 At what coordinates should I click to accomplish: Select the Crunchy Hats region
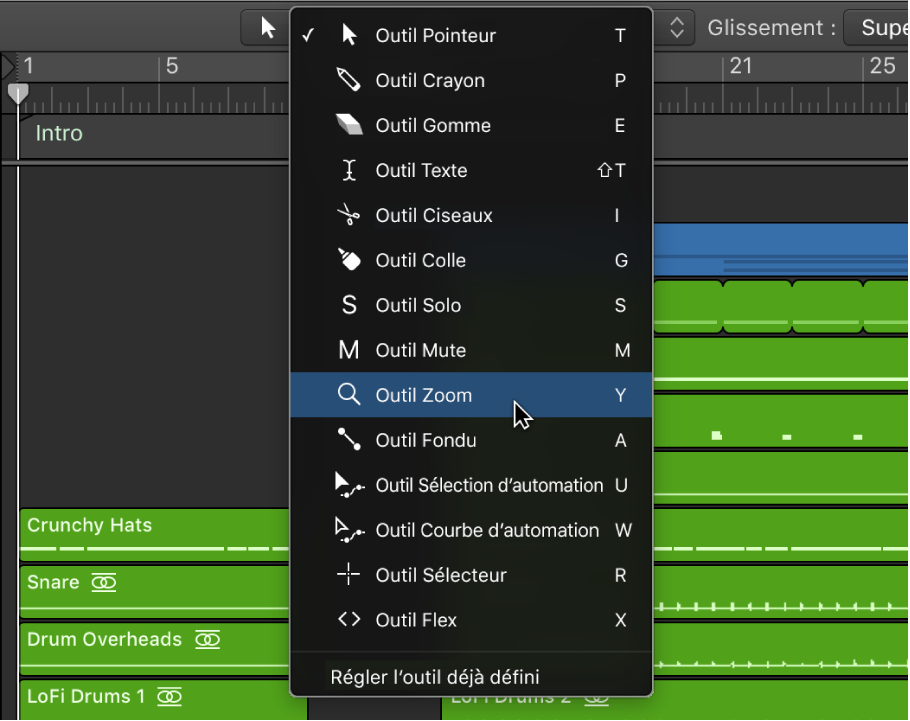click(155, 535)
